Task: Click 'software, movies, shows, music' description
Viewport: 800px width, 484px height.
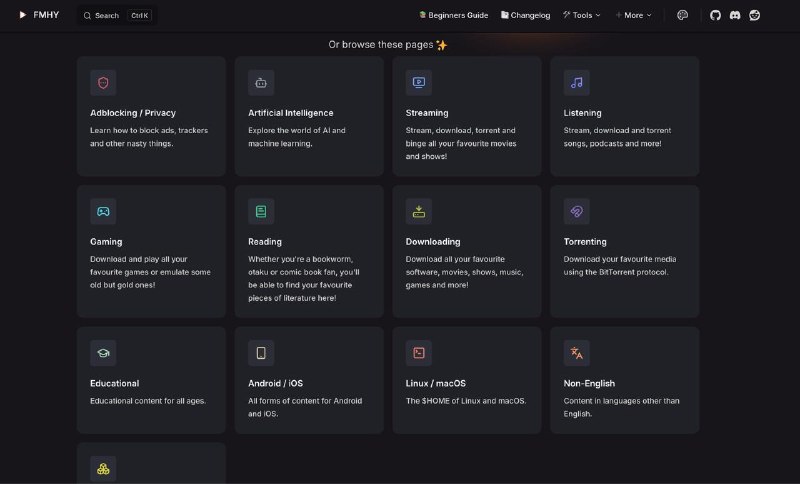Action: (464, 272)
